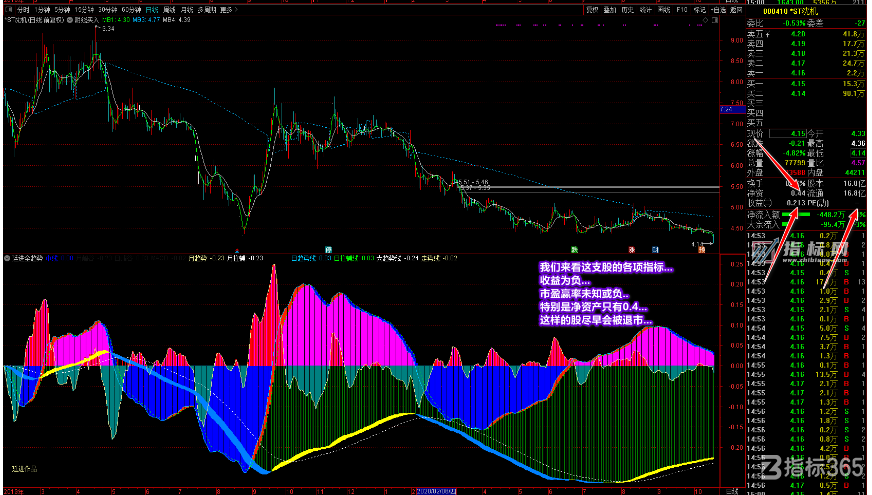Click the 卖五 price 4.20
Screen dimensions: 872x495
point(798,34)
